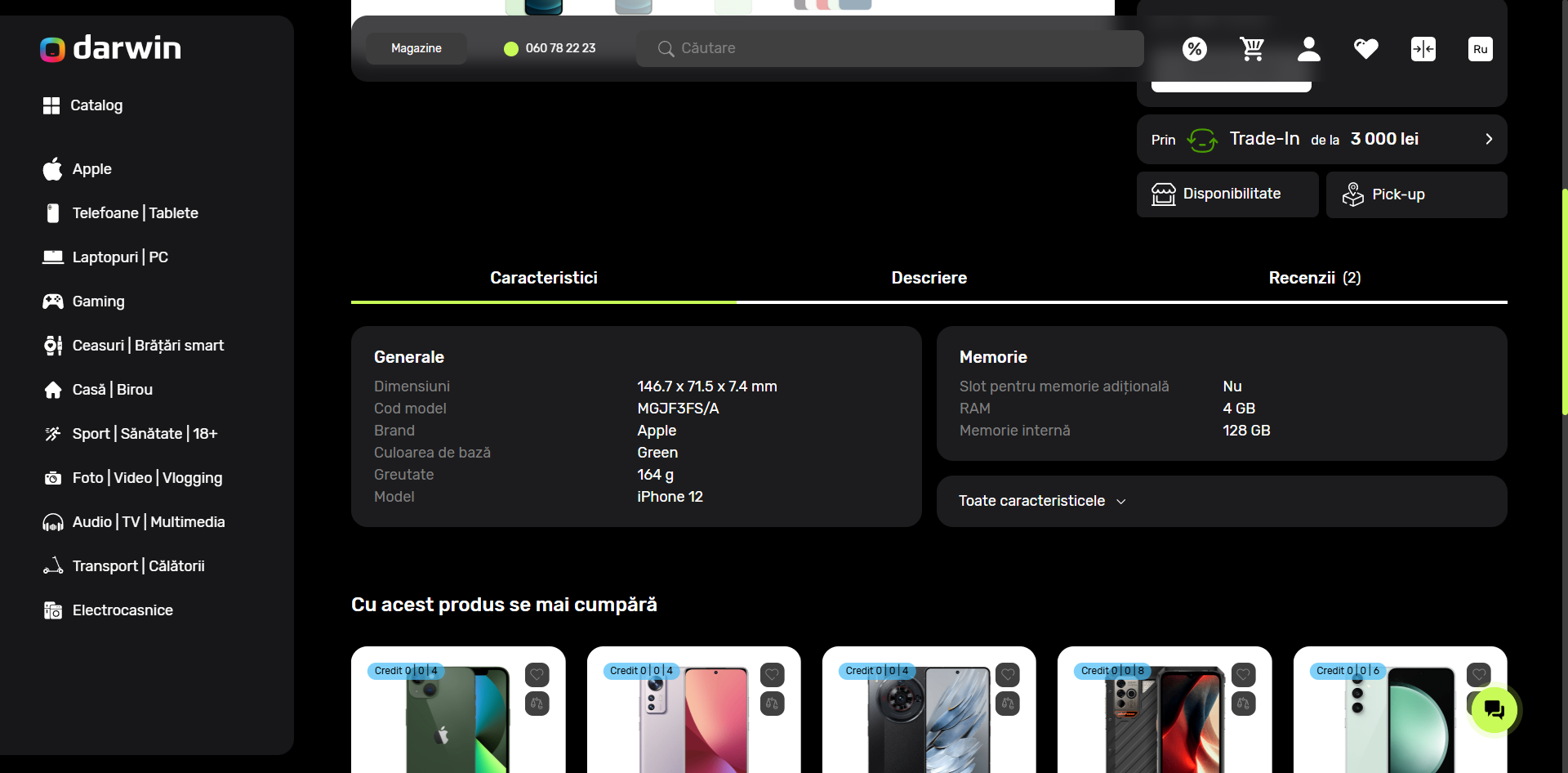Compare the pink Xiaomi phone card
The height and width of the screenshot is (773, 1568).
coord(772,704)
